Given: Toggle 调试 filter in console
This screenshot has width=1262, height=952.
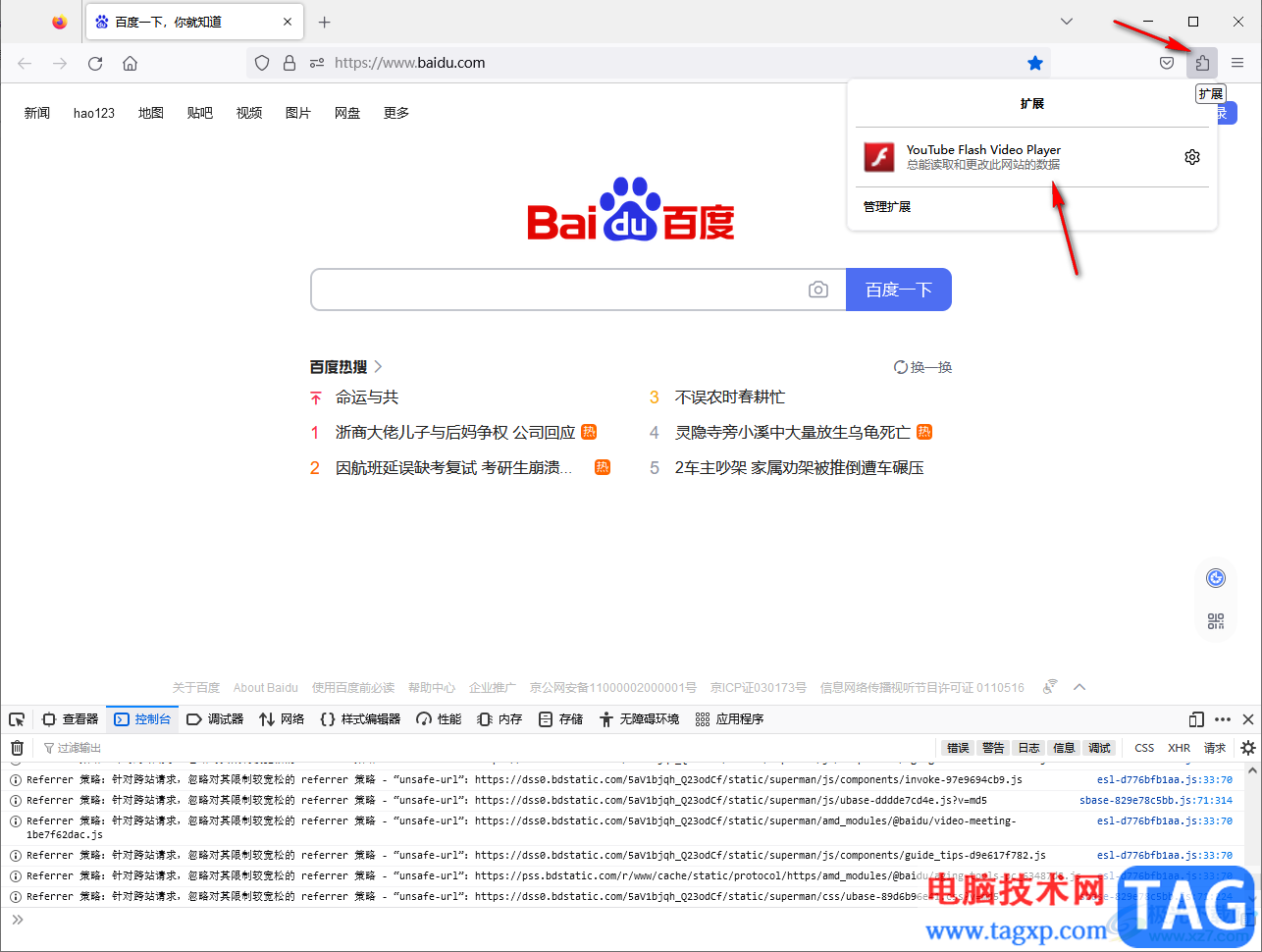Looking at the screenshot, I should click(1099, 748).
